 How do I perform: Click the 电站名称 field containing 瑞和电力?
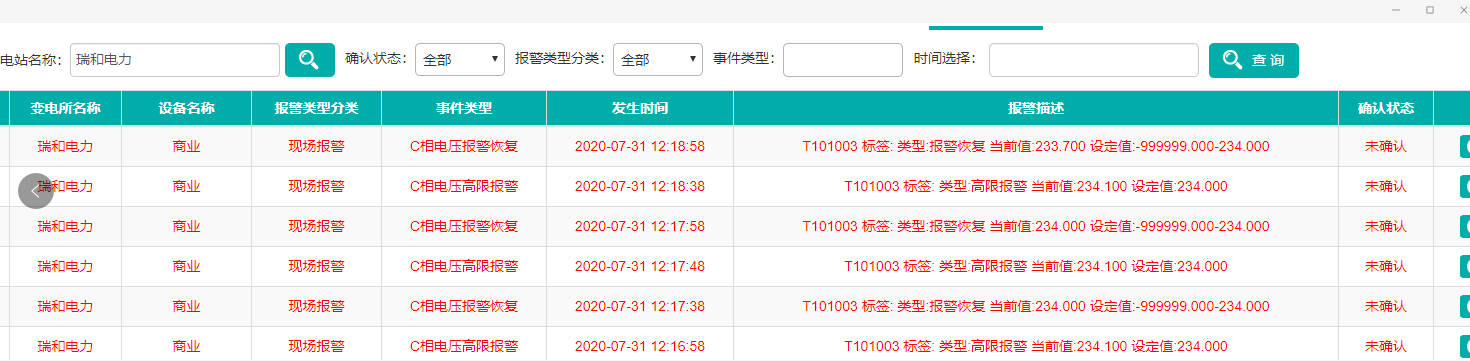[x=174, y=60]
